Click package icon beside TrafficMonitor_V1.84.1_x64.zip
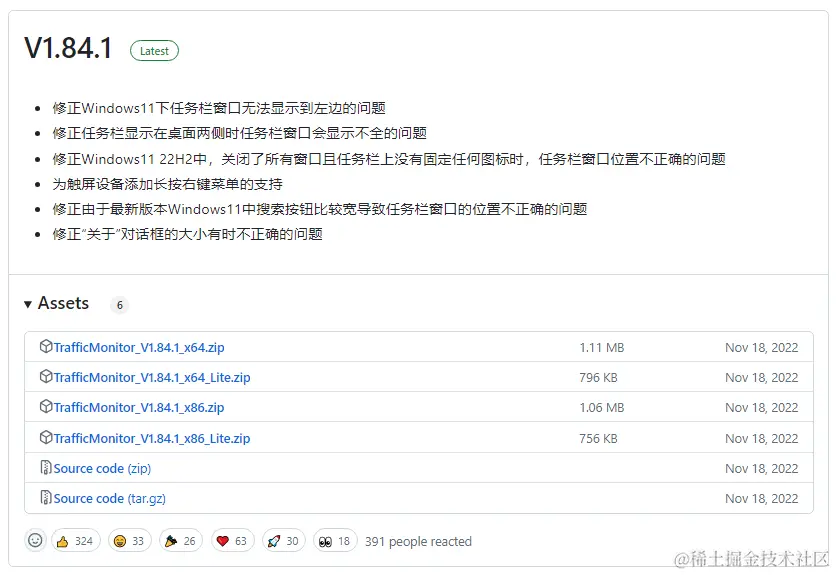This screenshot has height=575, width=836. click(x=46, y=346)
